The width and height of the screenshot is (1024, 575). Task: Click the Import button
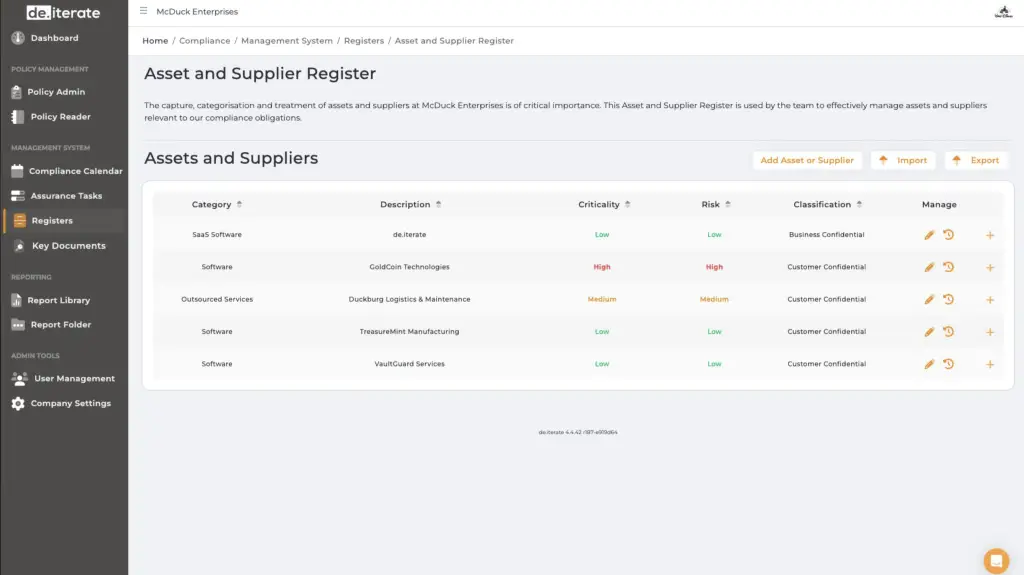coord(903,160)
